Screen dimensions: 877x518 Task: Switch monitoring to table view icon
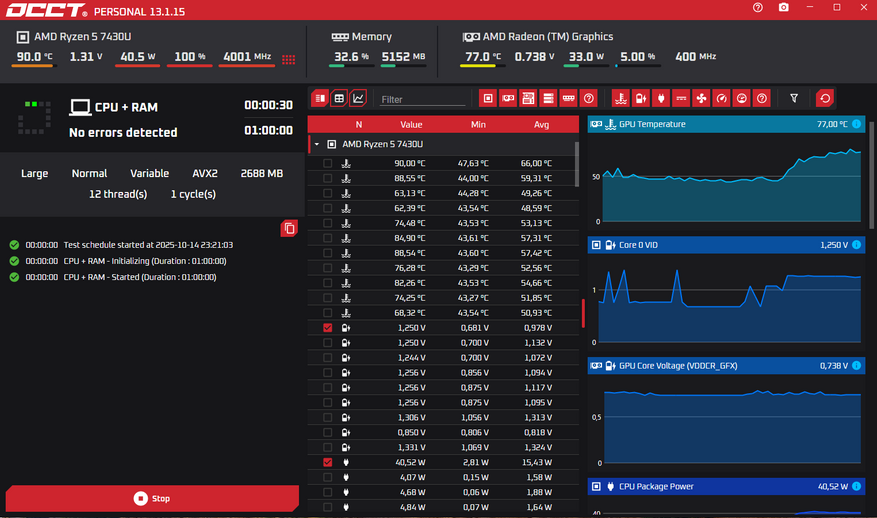(339, 98)
